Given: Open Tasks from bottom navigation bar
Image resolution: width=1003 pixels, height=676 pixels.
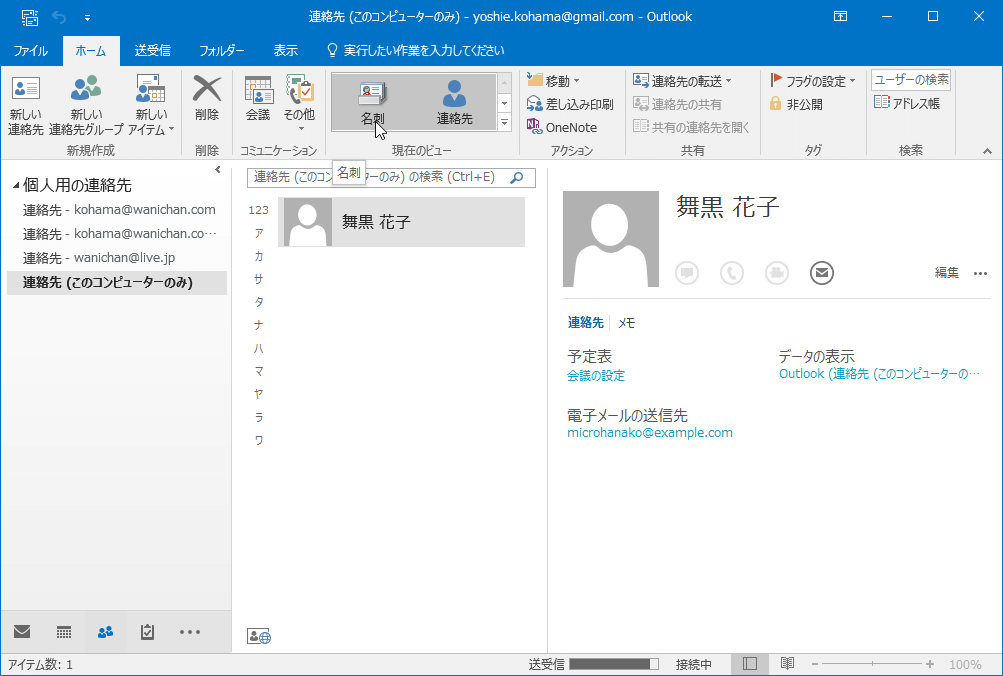Looking at the screenshot, I should click(x=148, y=632).
